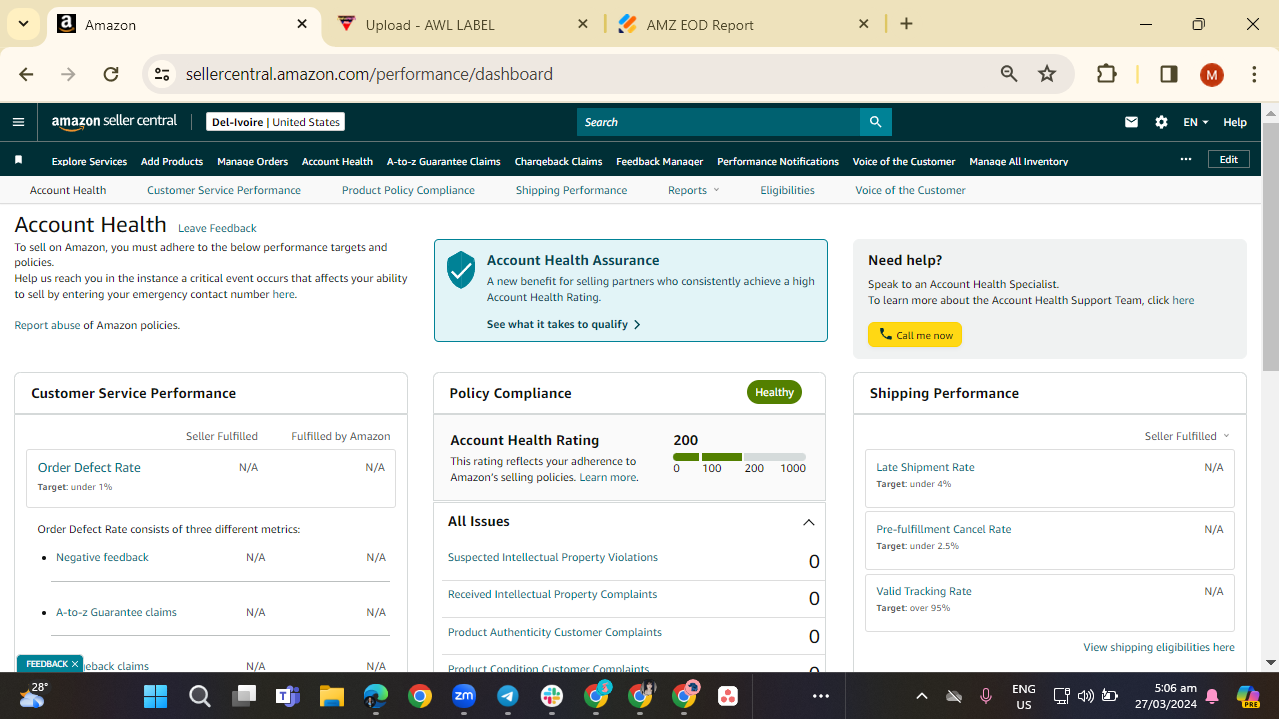The height and width of the screenshot is (719, 1279).
Task: Open Windows taskbar search
Action: 199,696
